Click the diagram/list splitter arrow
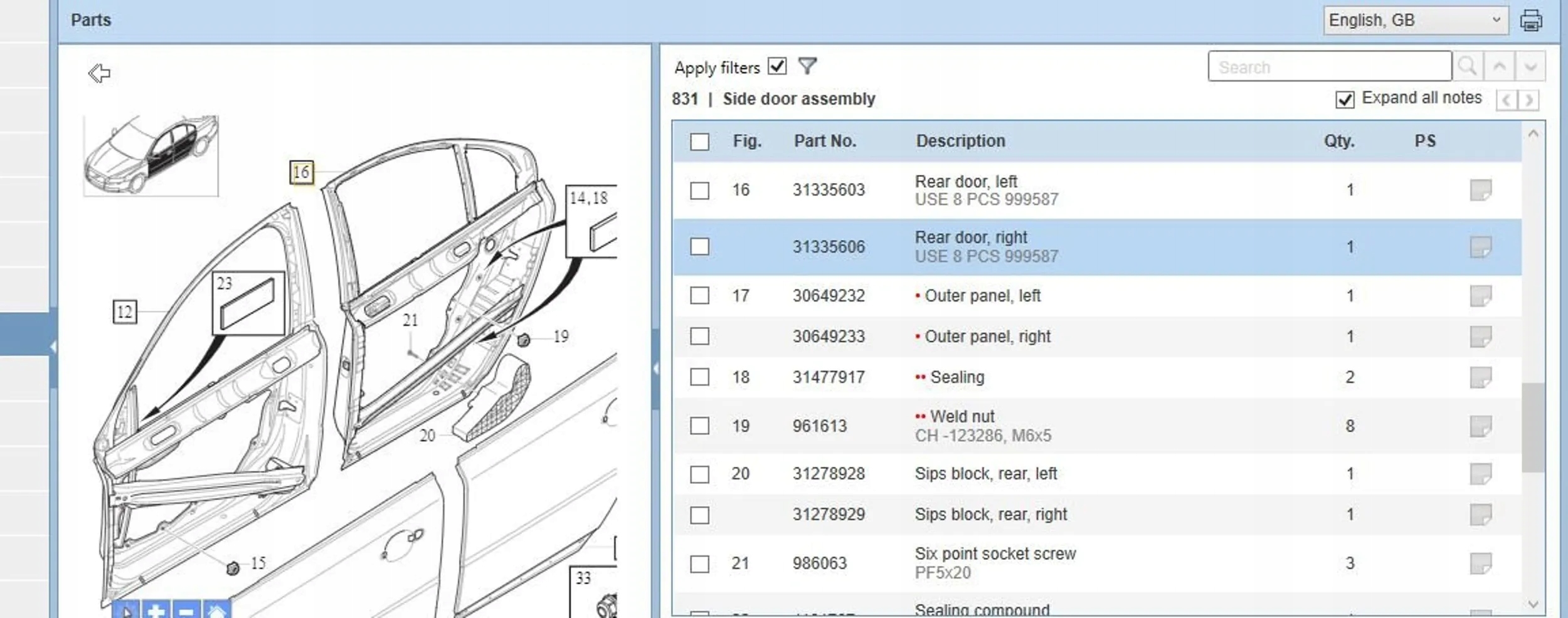 pyautogui.click(x=655, y=369)
